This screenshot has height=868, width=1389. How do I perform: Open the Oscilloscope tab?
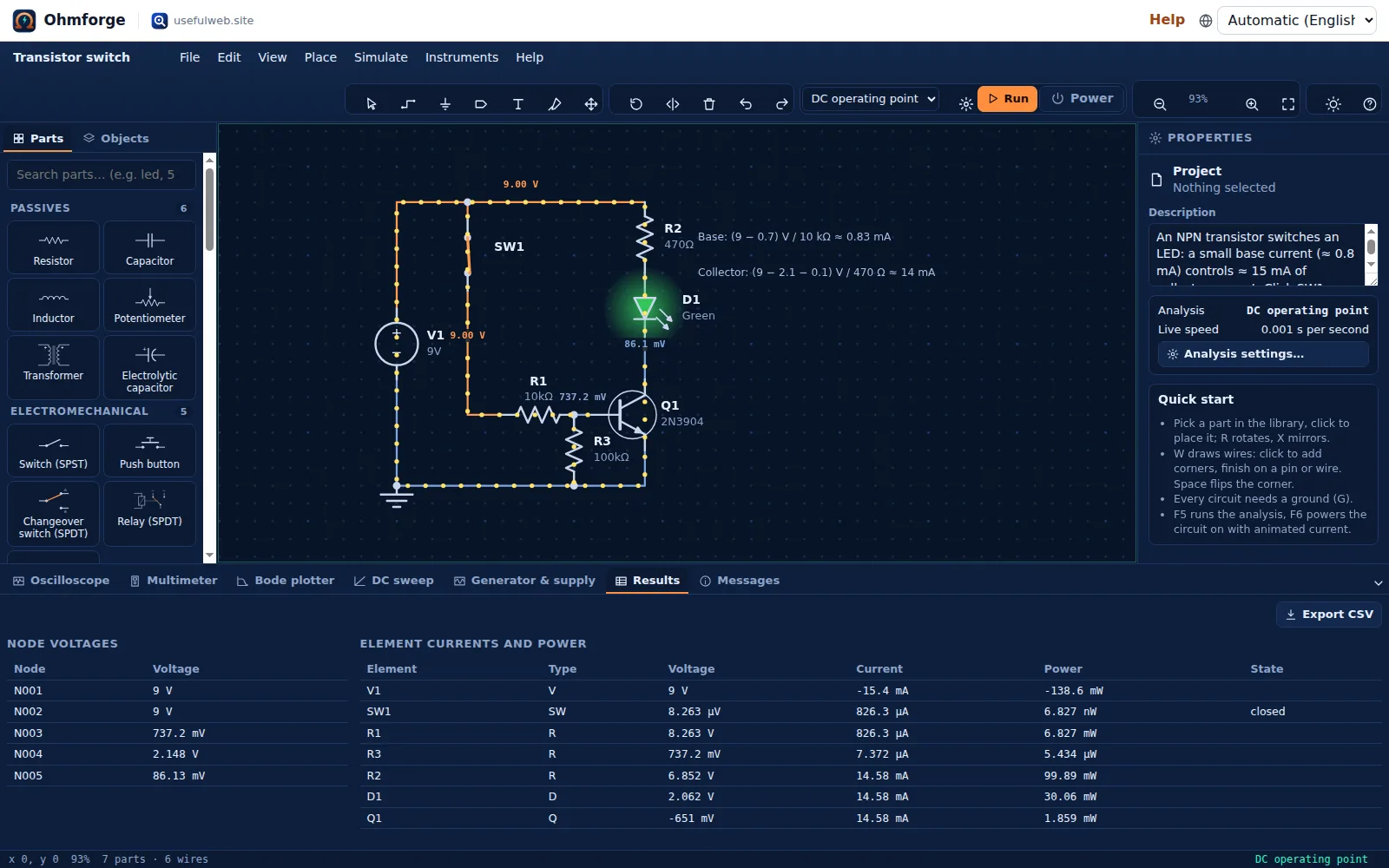click(x=62, y=581)
